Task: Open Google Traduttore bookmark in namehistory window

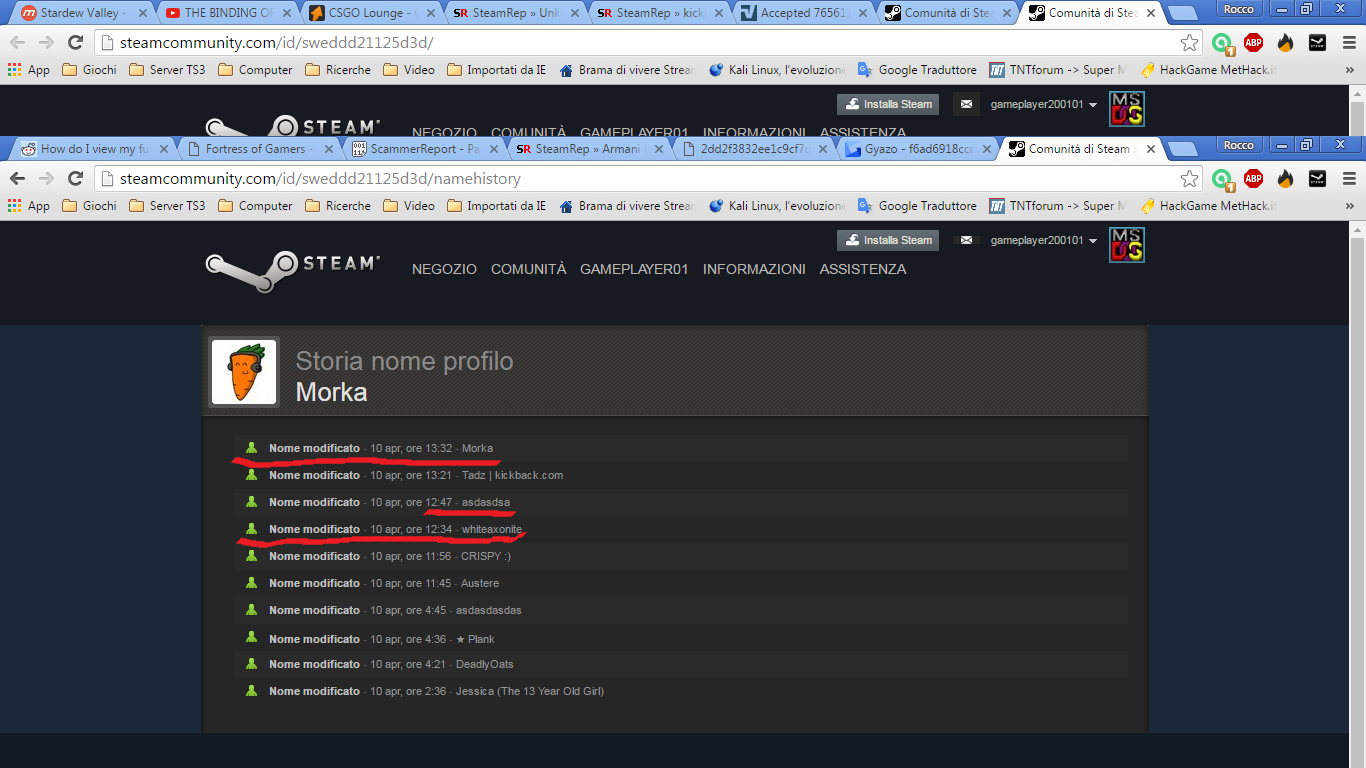Action: point(917,206)
